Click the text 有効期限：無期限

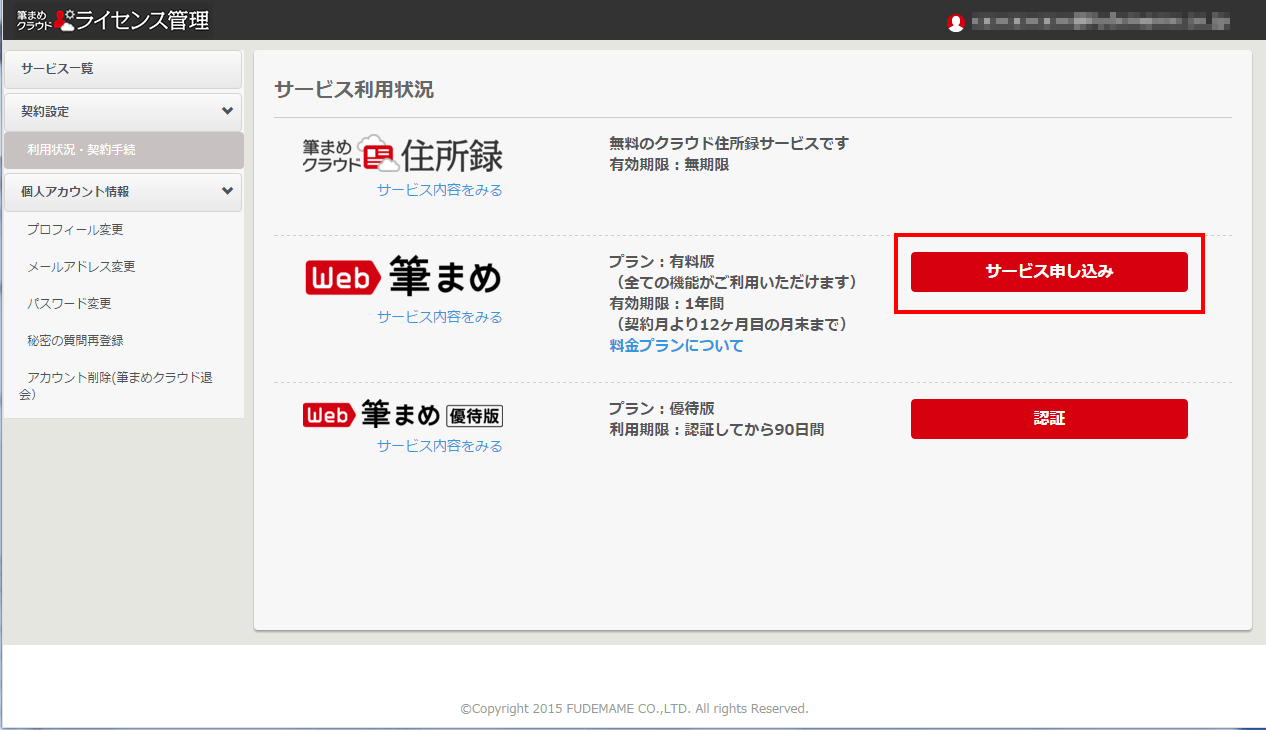tap(669, 164)
